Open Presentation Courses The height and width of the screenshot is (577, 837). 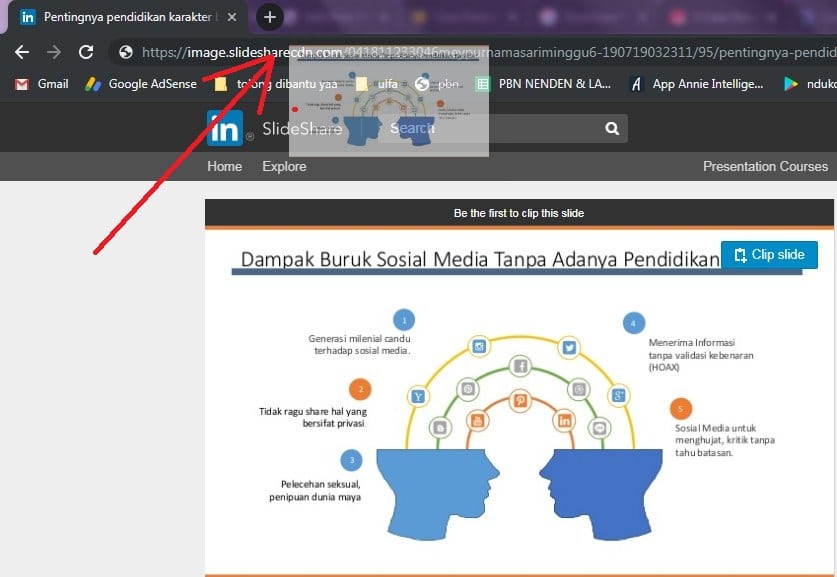coord(765,167)
